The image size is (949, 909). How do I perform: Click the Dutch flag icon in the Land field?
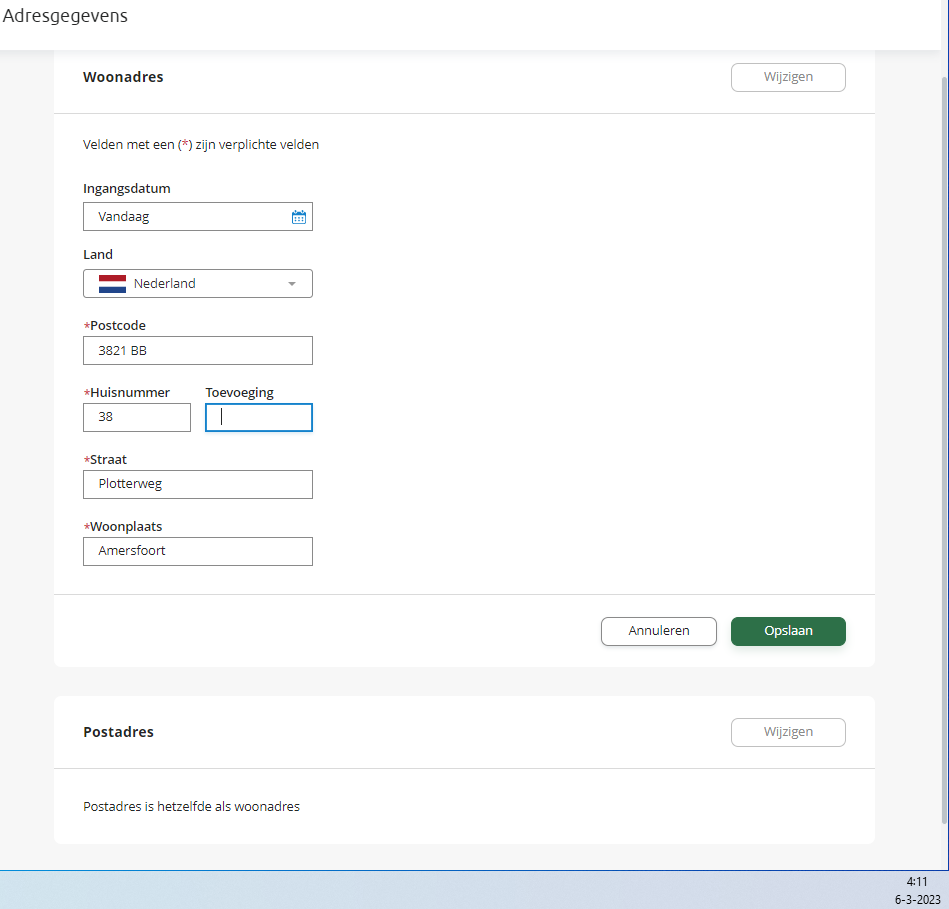tap(111, 283)
